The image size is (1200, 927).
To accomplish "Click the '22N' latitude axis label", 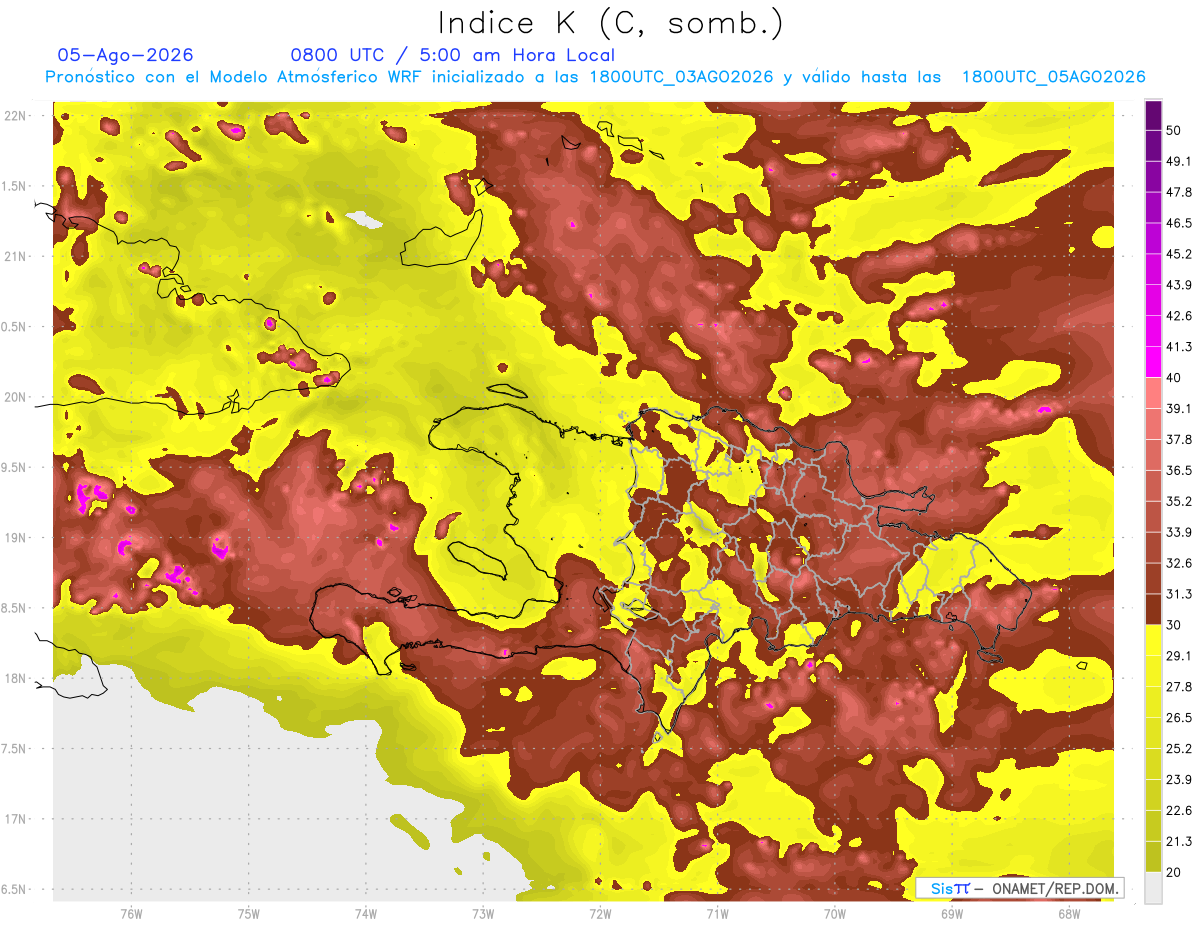I will pyautogui.click(x=15, y=116).
